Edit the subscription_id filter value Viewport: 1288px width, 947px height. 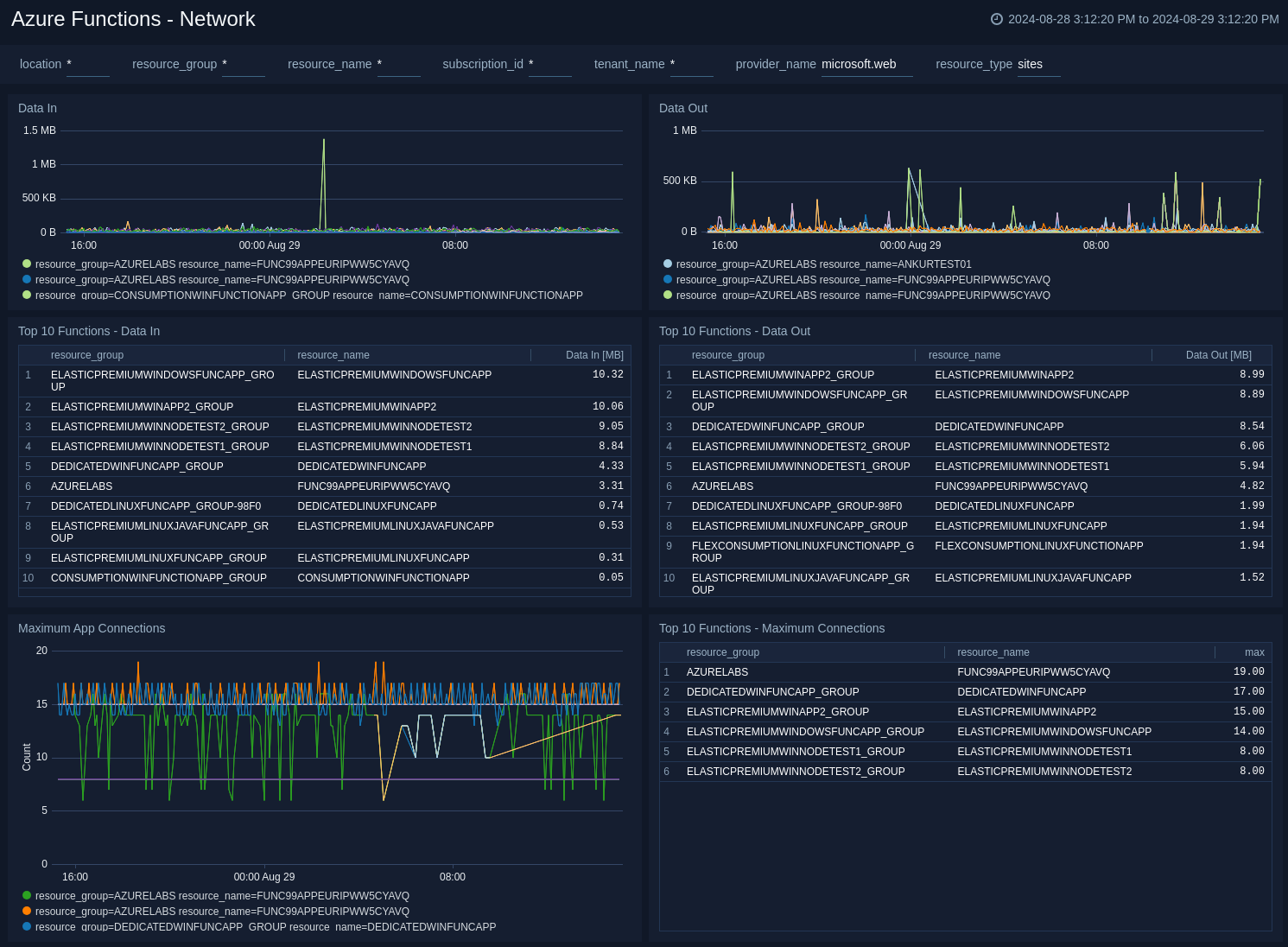pos(550,65)
